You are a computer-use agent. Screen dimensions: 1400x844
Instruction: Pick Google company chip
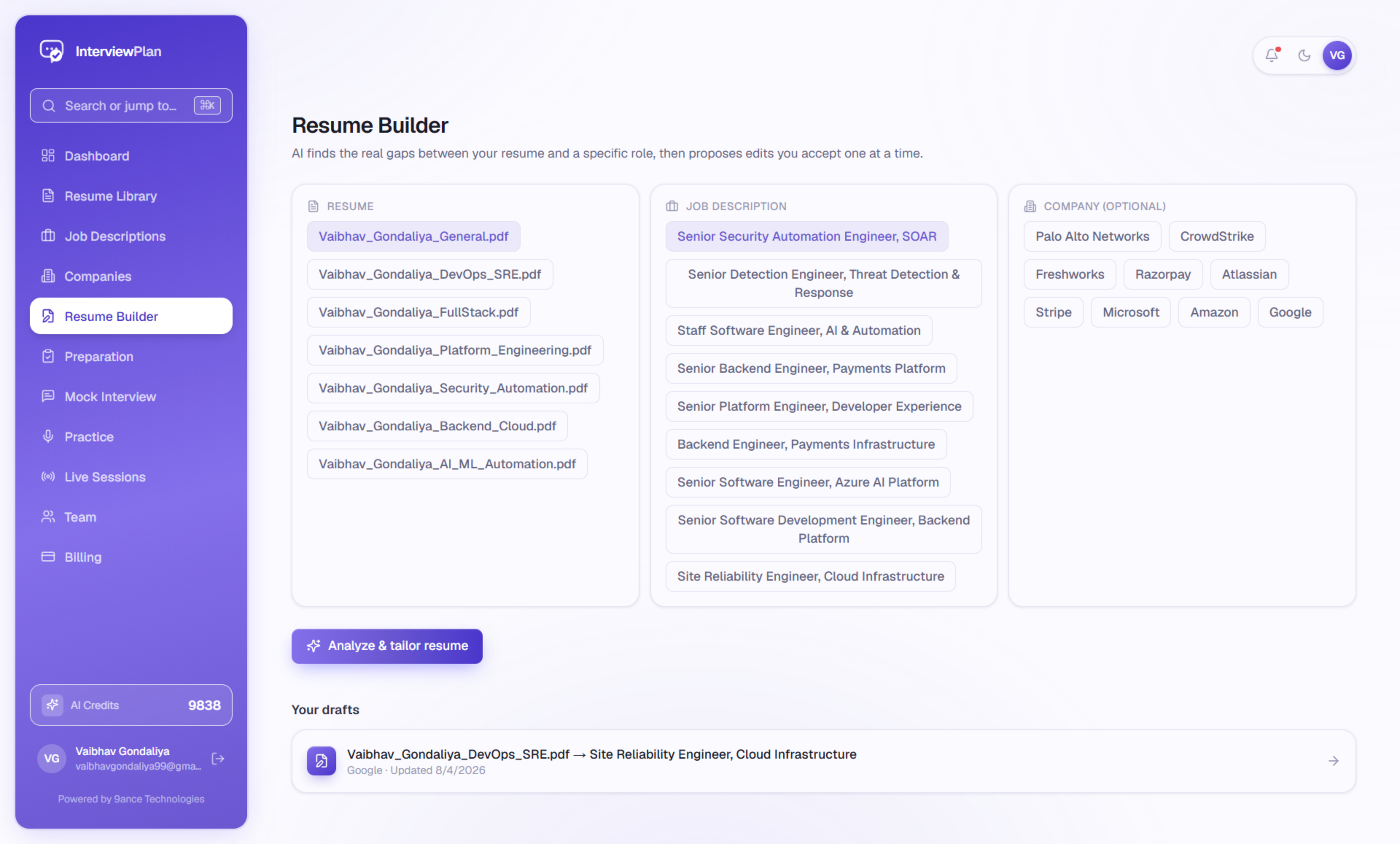click(1290, 313)
